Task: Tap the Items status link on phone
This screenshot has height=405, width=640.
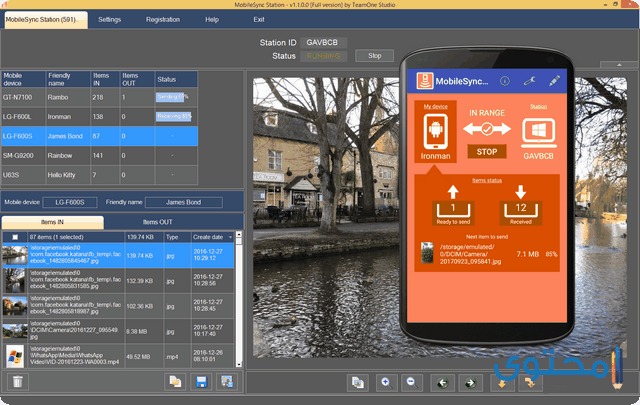Action: coord(487,180)
